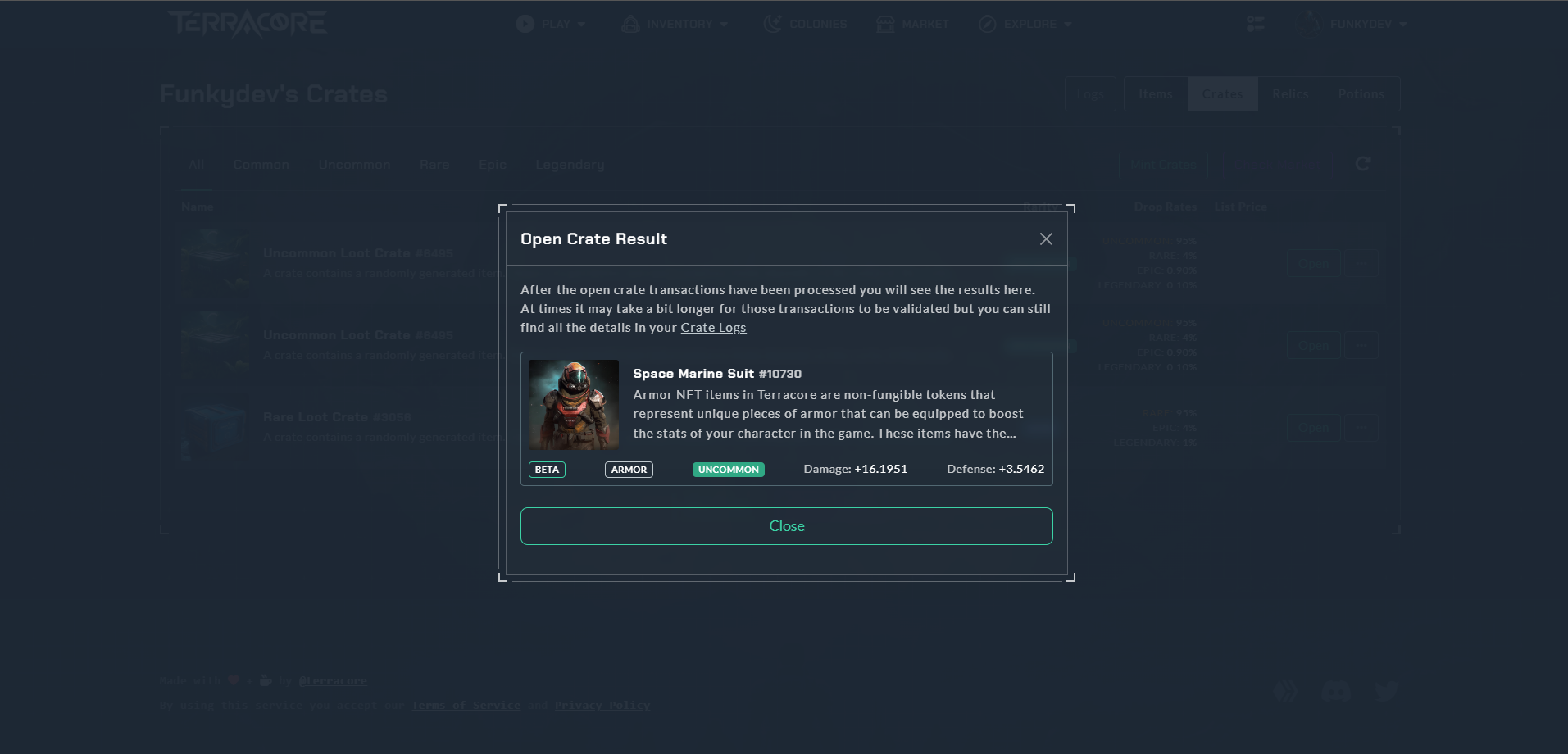Click the Rare Loot Crate thumbnail
The width and height of the screenshot is (1568, 754).
tap(215, 427)
